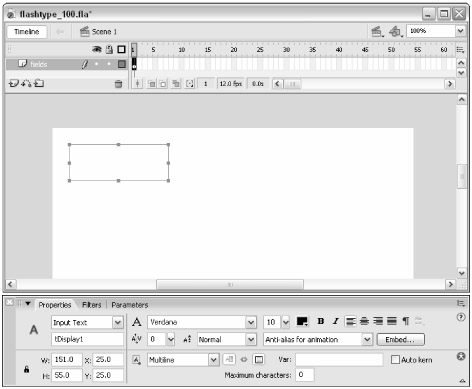Click the Onion Skin button in timeline
This screenshot has height=389, width=472.
click(152, 84)
